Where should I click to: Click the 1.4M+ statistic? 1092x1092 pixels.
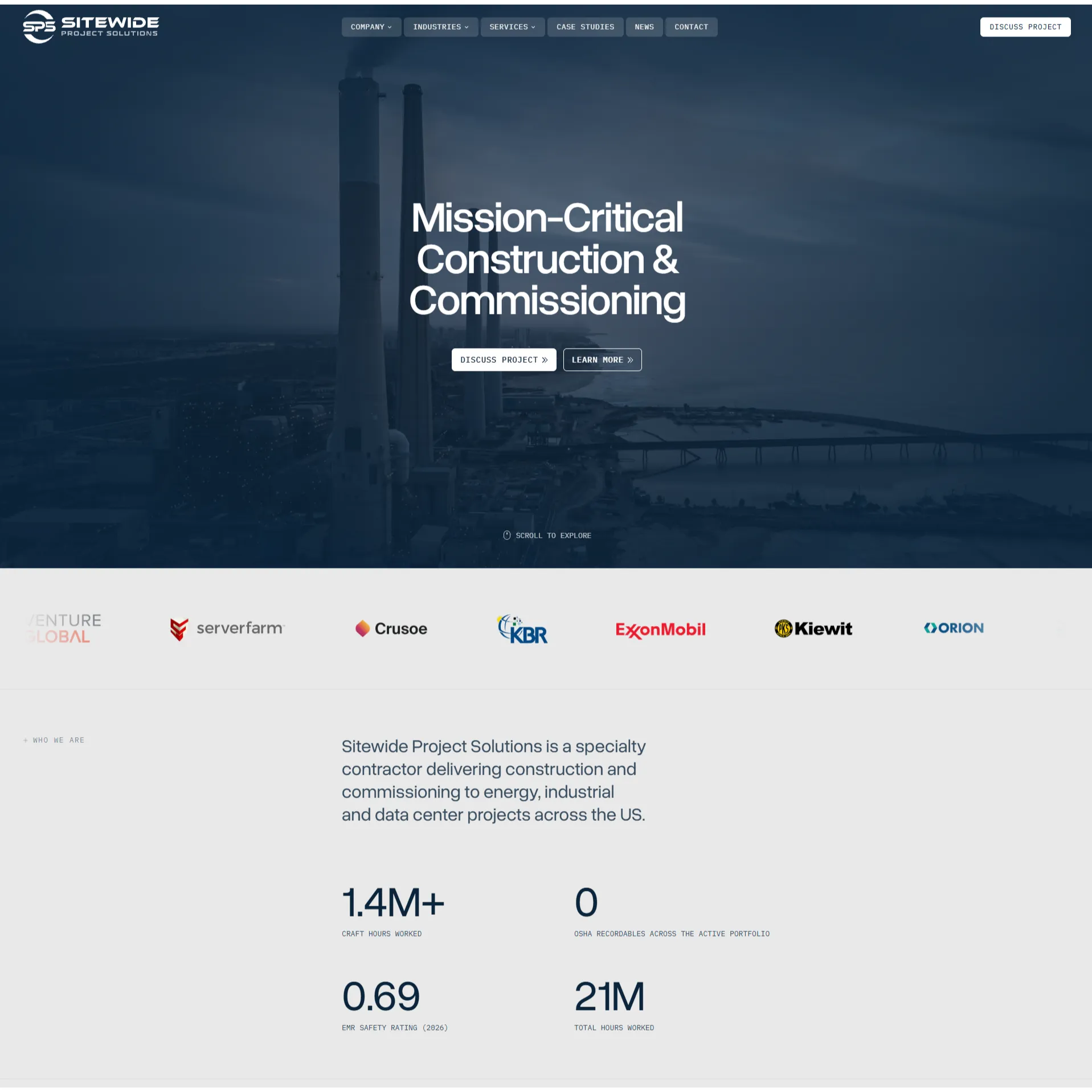point(392,902)
